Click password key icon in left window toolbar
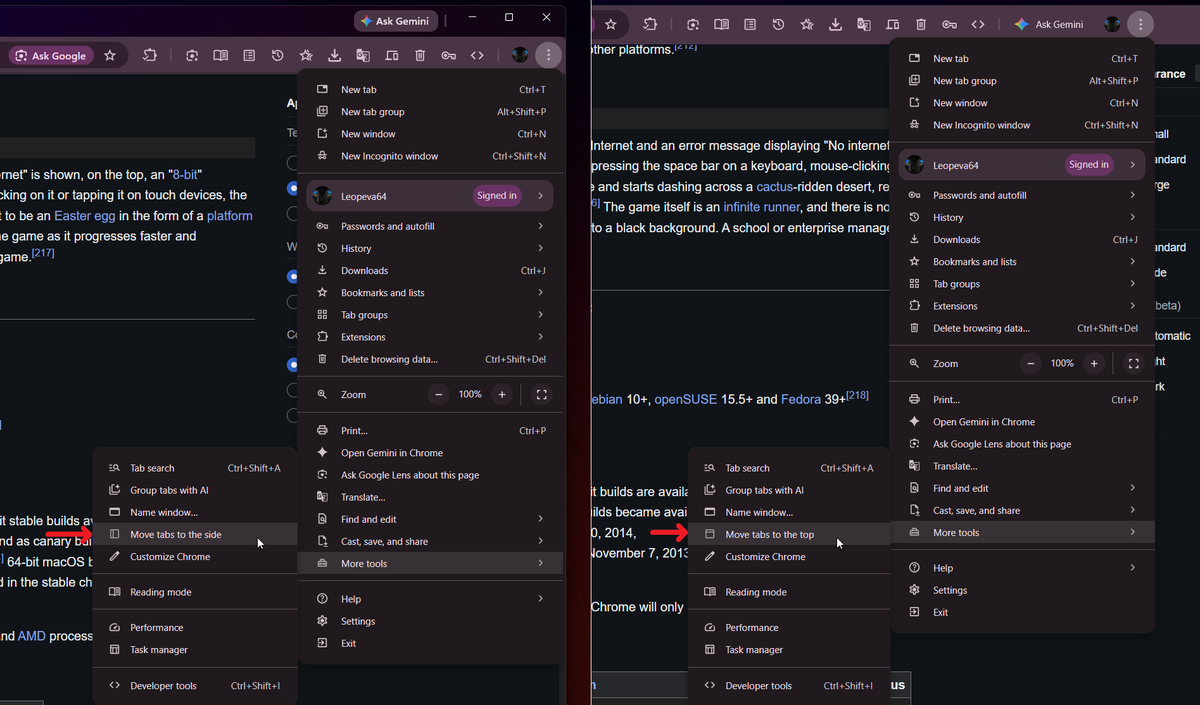The image size is (1200, 705). click(x=449, y=56)
